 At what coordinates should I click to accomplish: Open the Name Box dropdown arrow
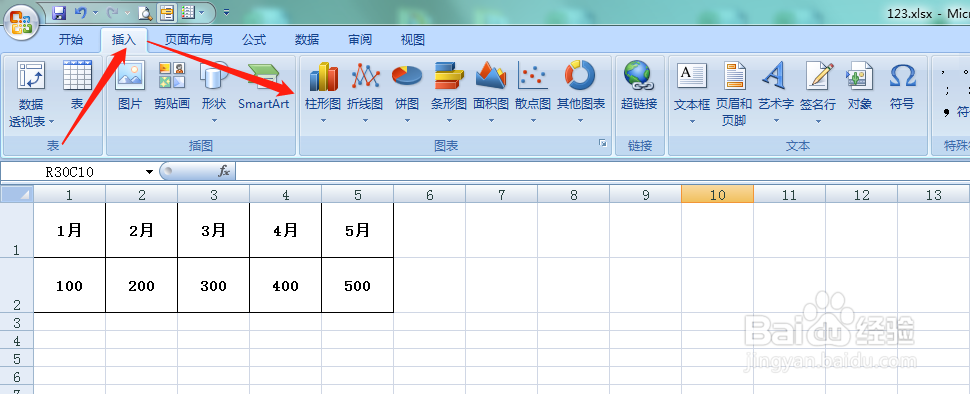coord(149,171)
